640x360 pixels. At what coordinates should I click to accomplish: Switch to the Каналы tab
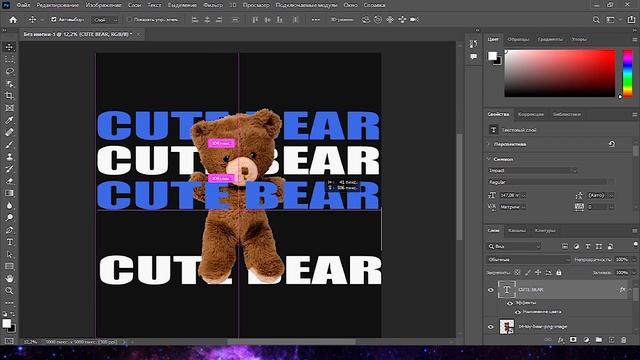click(x=517, y=231)
